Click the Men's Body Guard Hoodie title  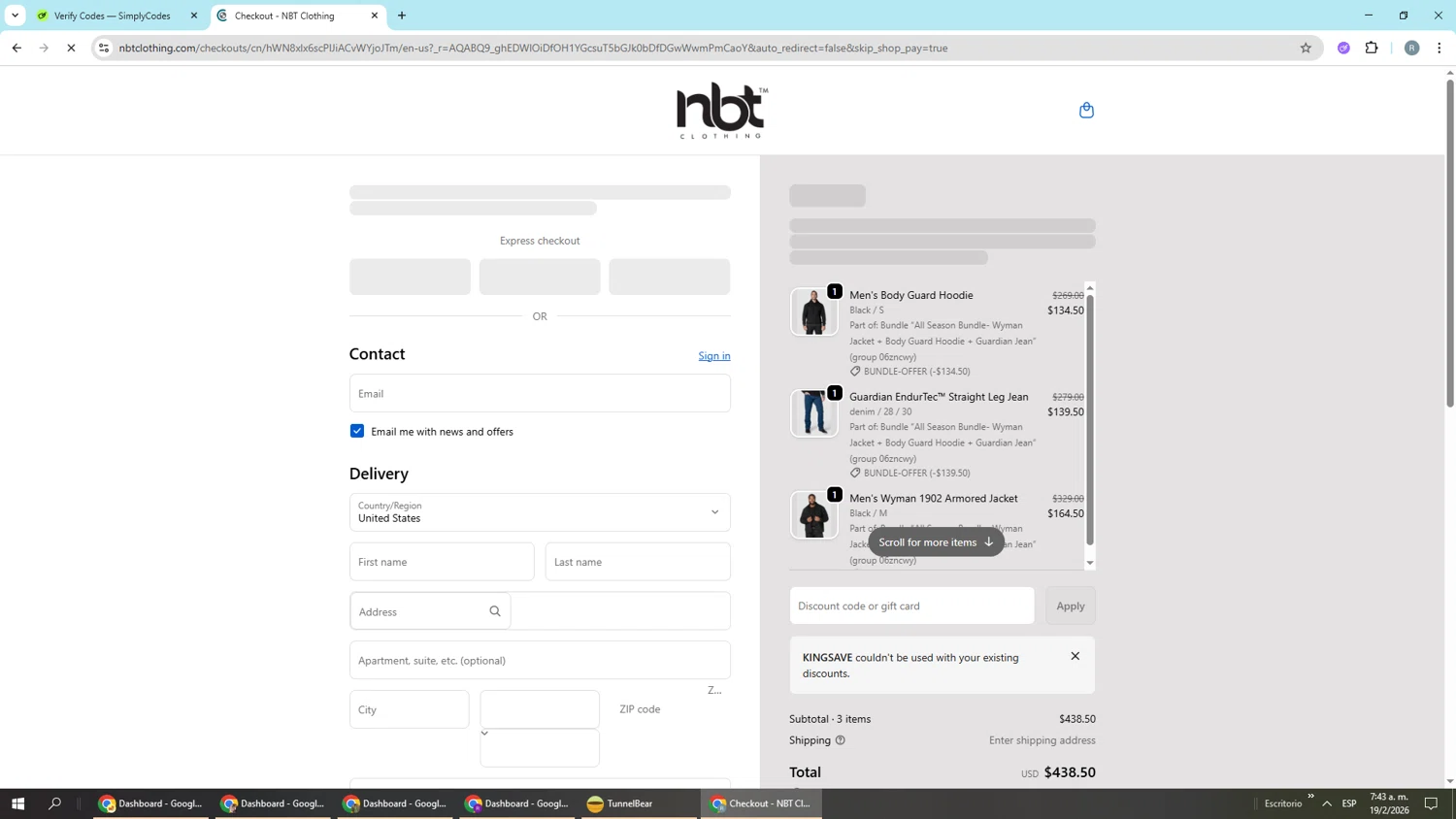911,295
